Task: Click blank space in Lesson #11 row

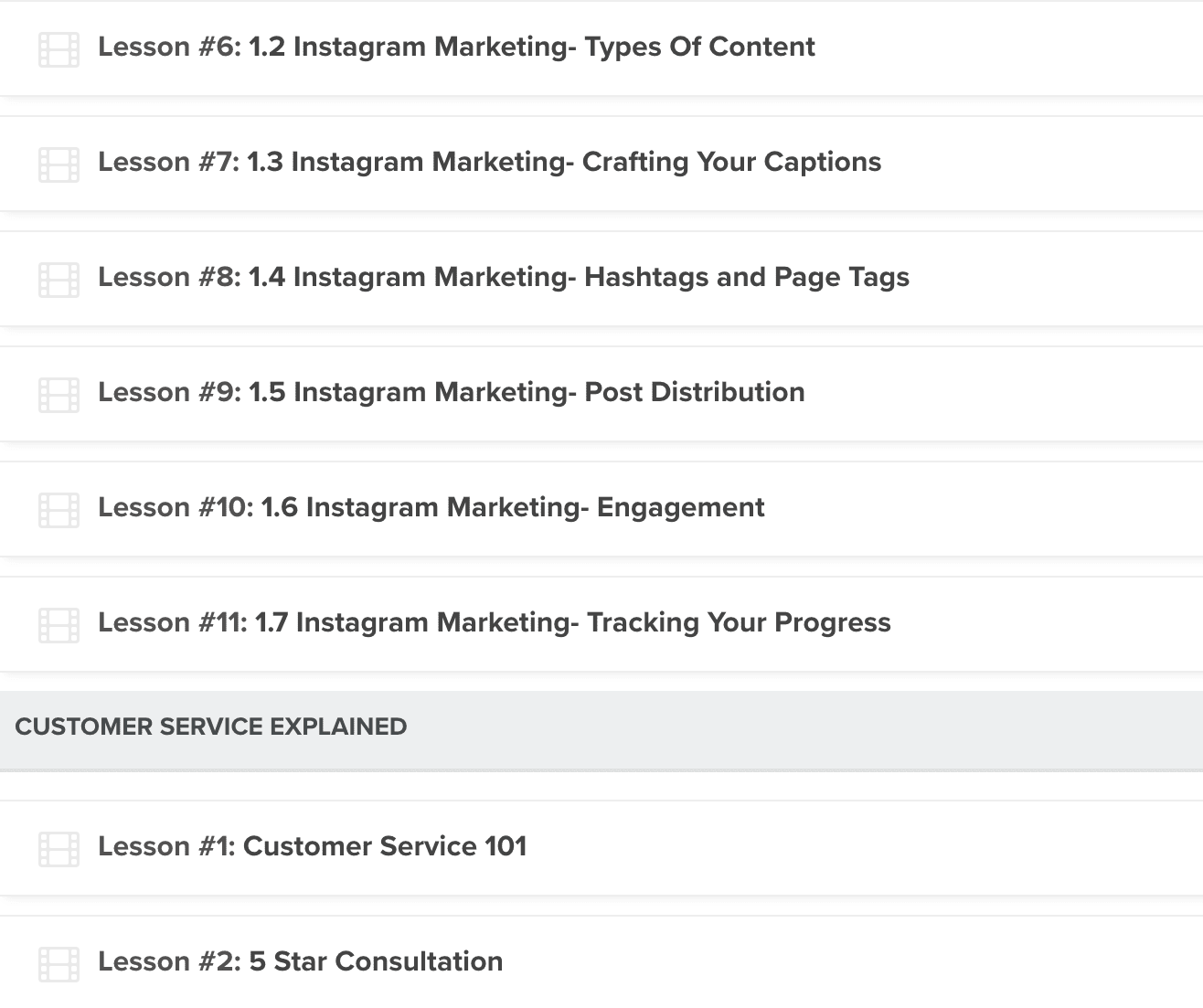Action: point(1051,624)
